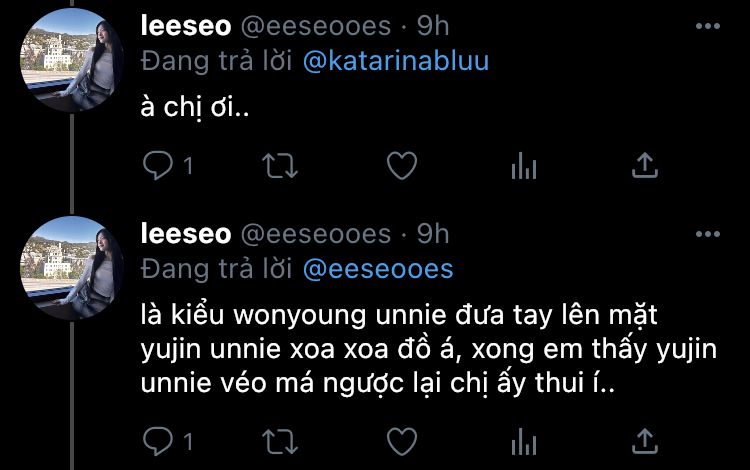
Task: Open more options on the first tweet
Action: coord(708,26)
